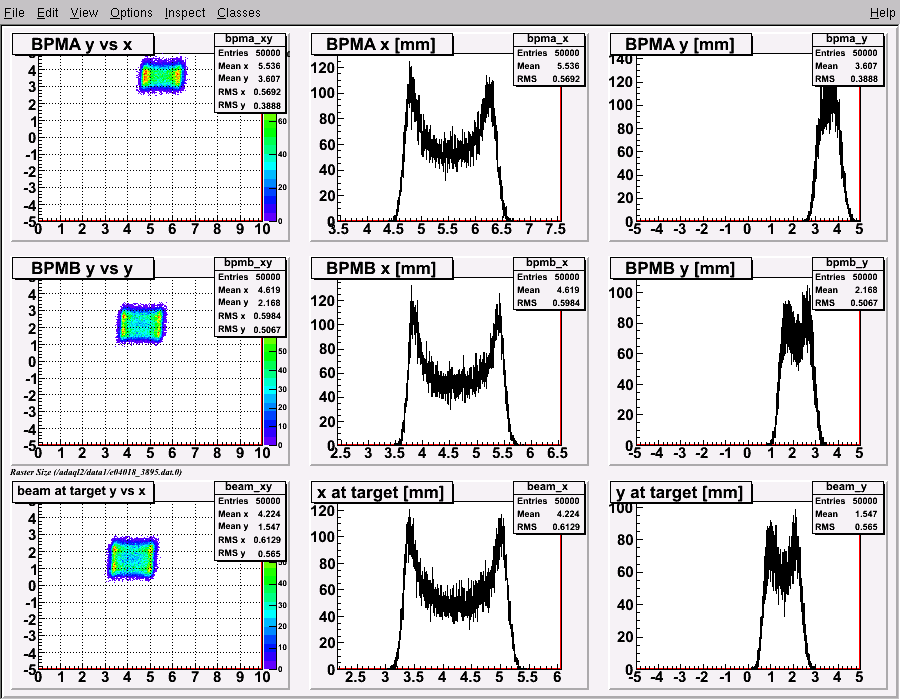Click the BPMB x histogram curve
This screenshot has width=900, height=700.
point(456,382)
